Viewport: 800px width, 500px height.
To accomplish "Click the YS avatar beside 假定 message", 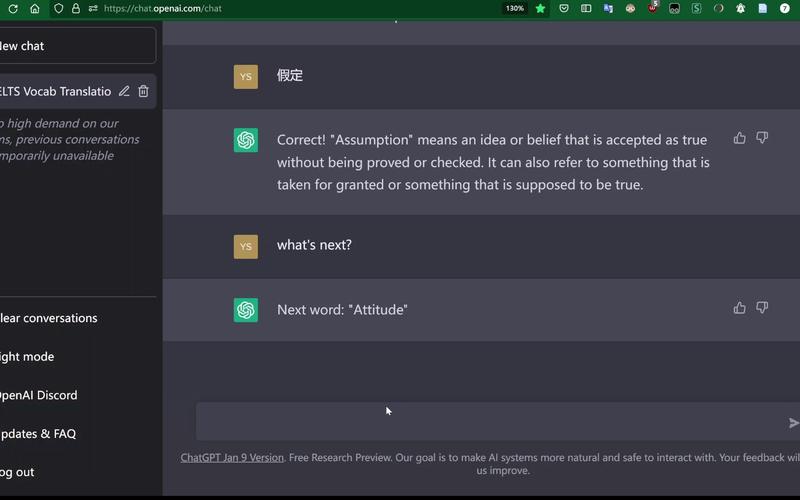I will point(246,77).
